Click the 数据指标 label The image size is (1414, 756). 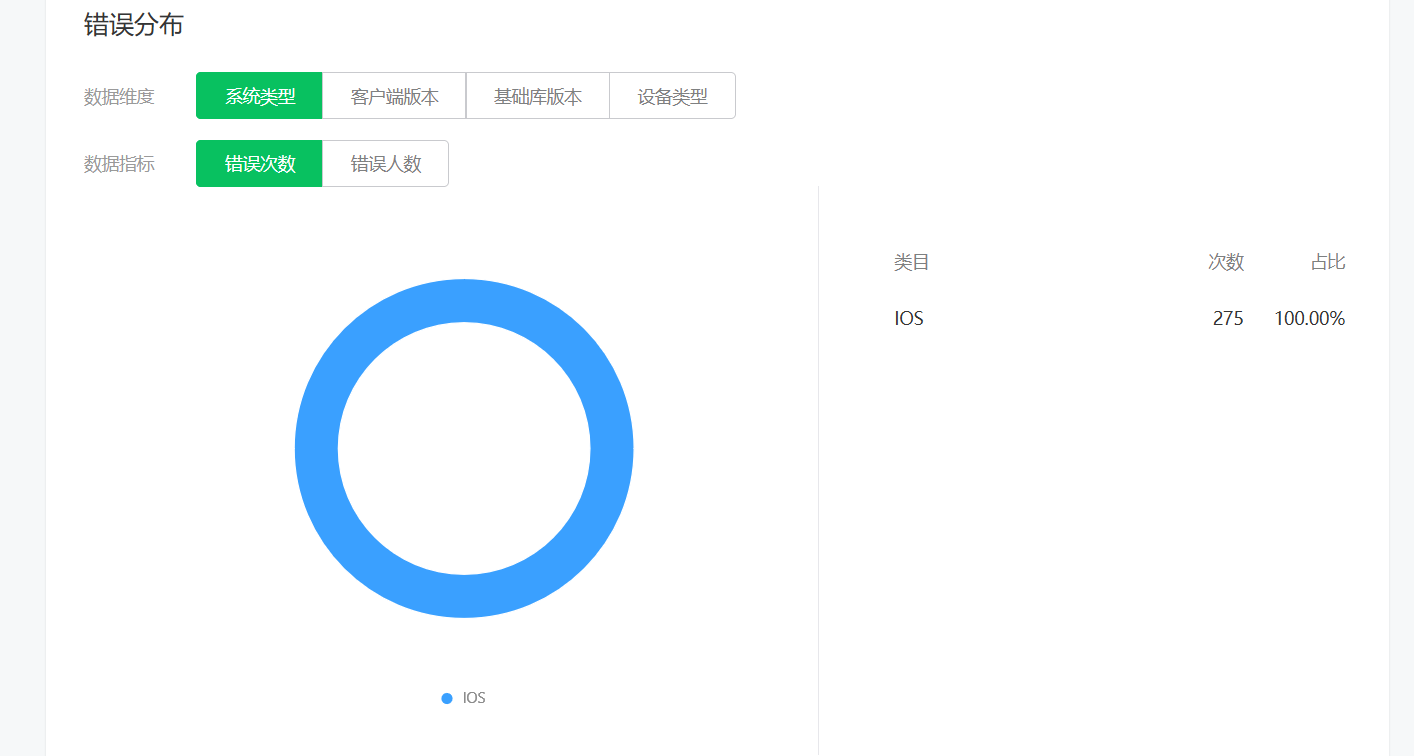coord(119,164)
